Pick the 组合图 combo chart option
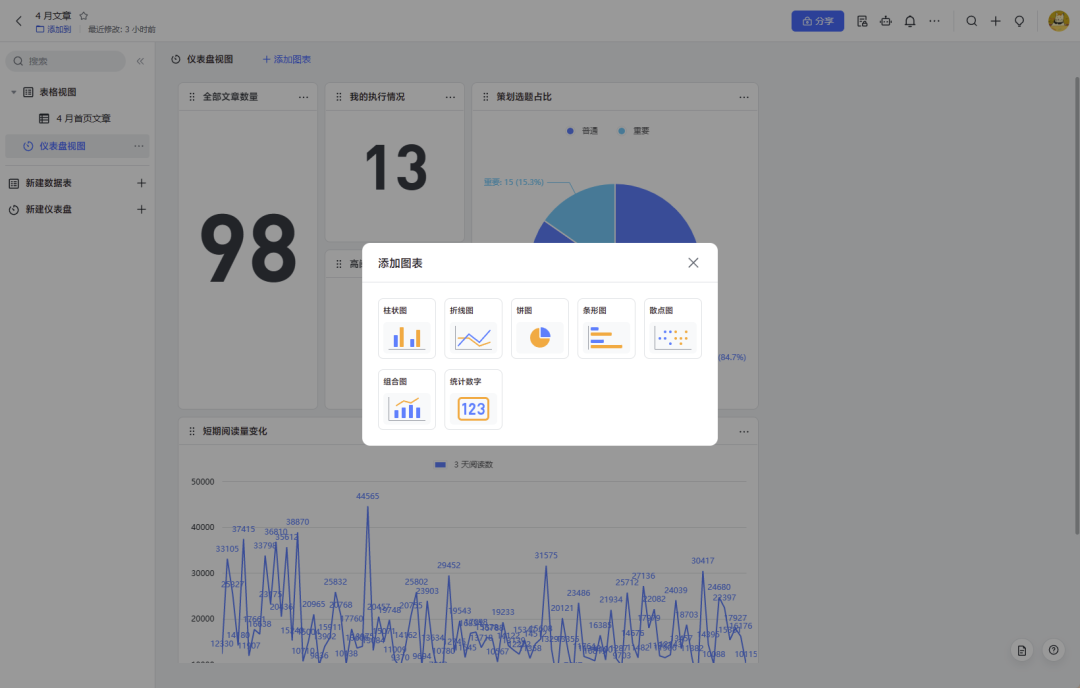 (x=406, y=399)
